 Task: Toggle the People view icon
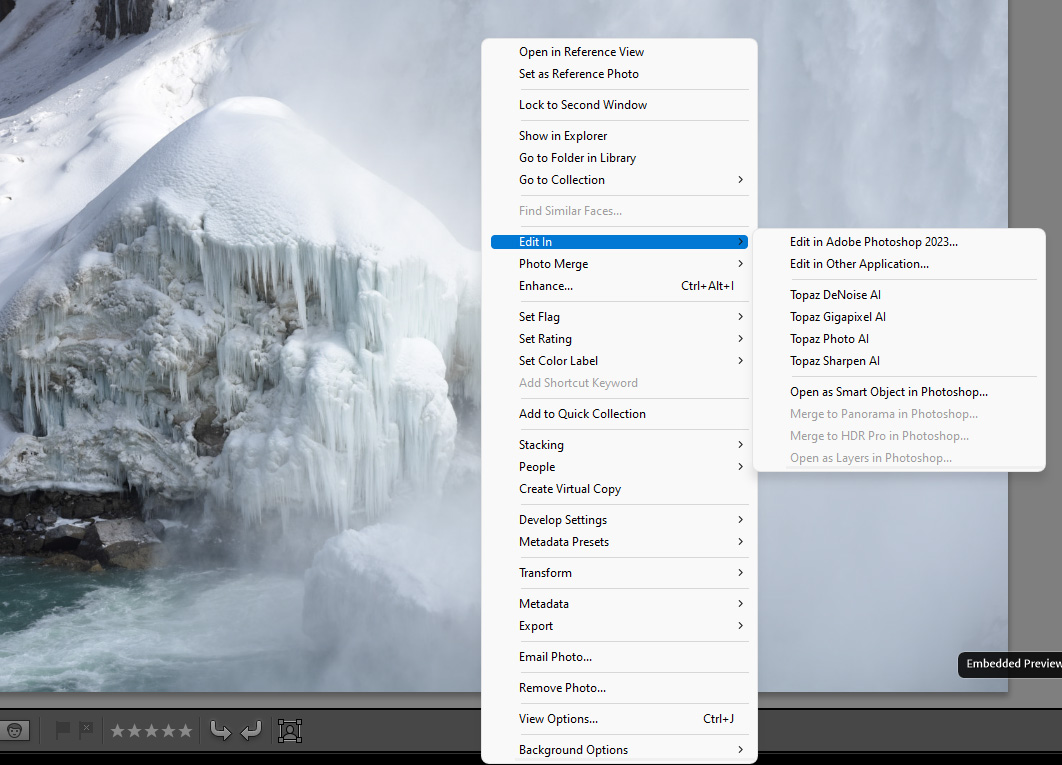15,730
